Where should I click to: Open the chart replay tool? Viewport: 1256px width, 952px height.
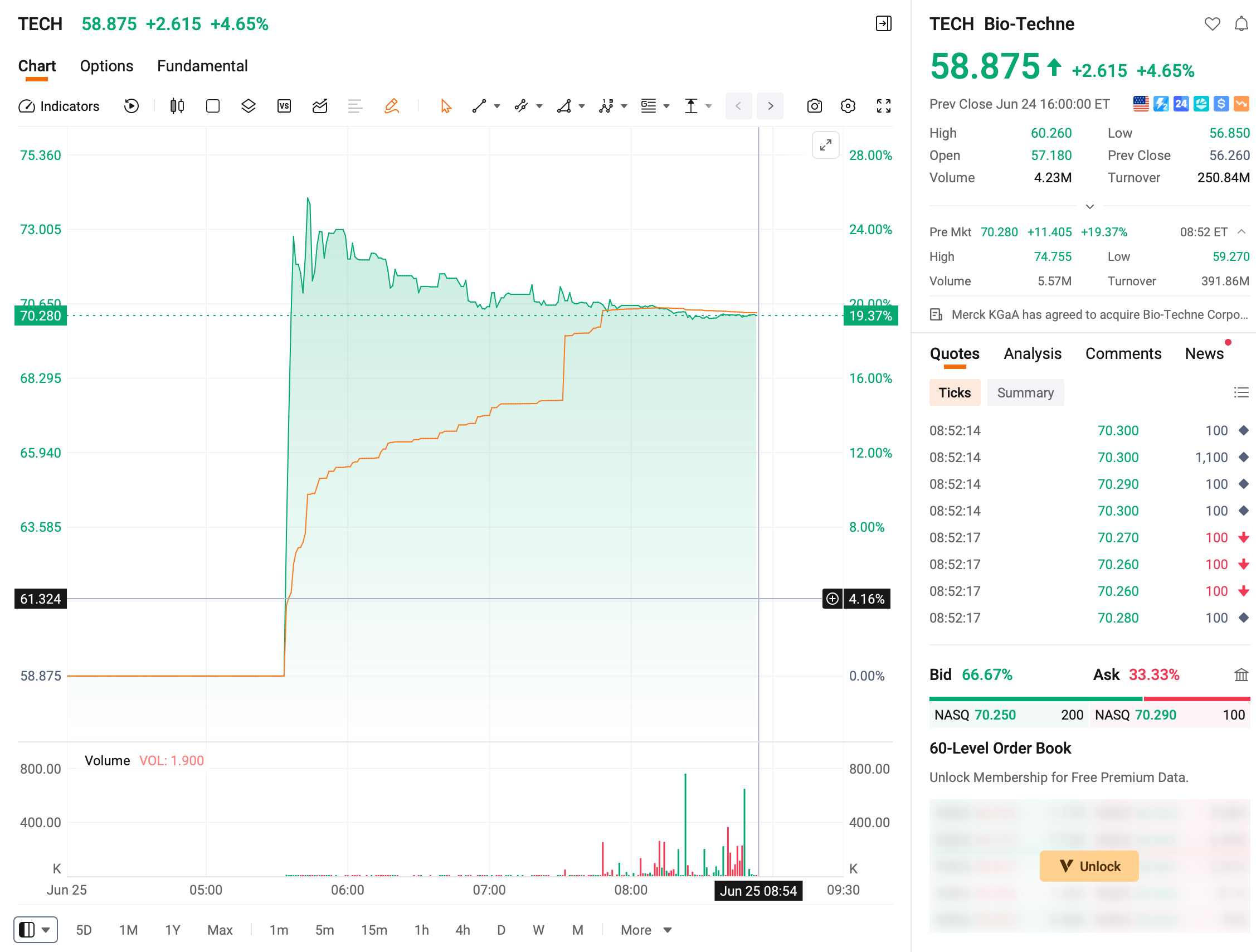point(131,106)
